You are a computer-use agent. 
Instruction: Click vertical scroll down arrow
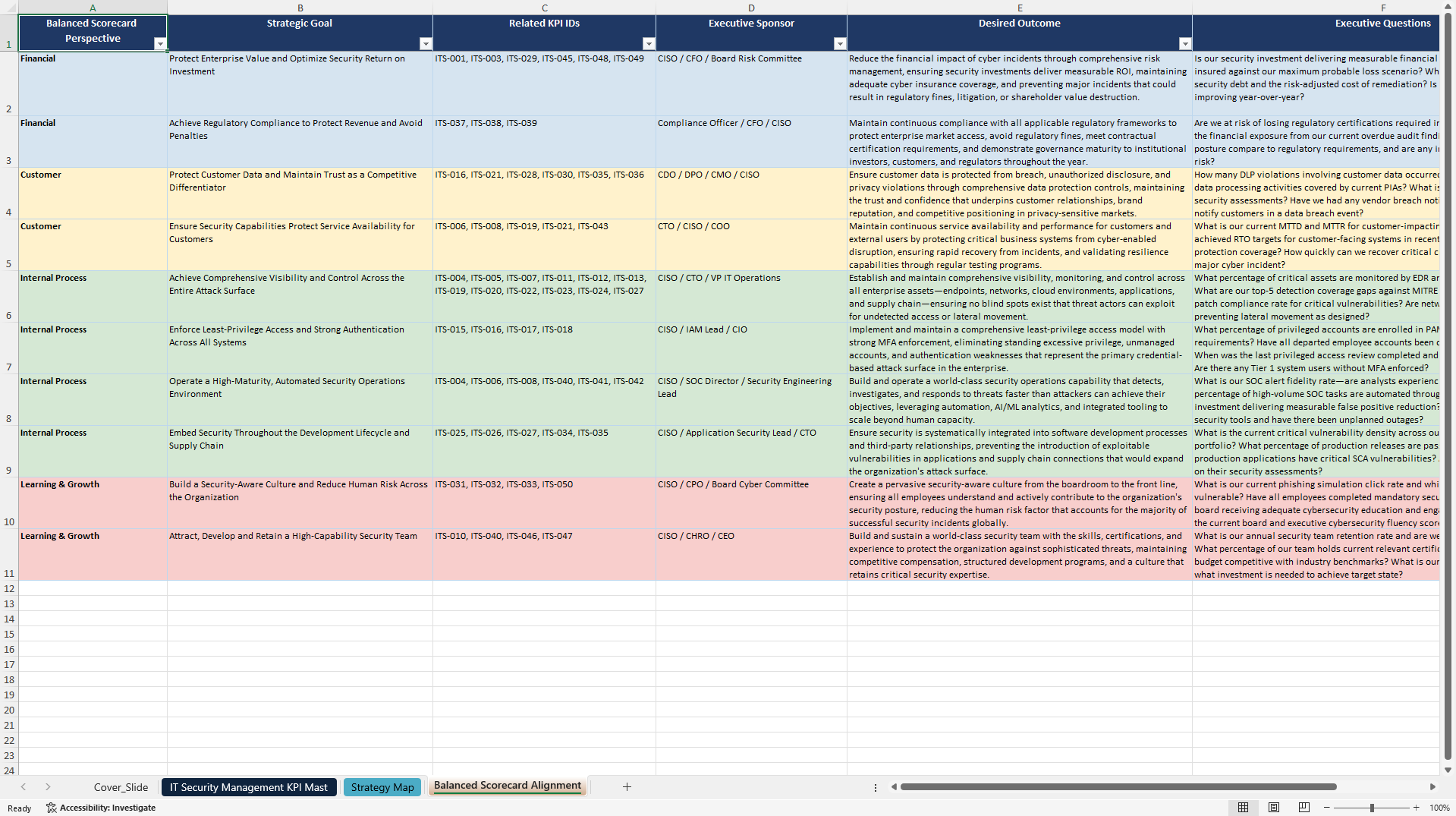point(1448,770)
